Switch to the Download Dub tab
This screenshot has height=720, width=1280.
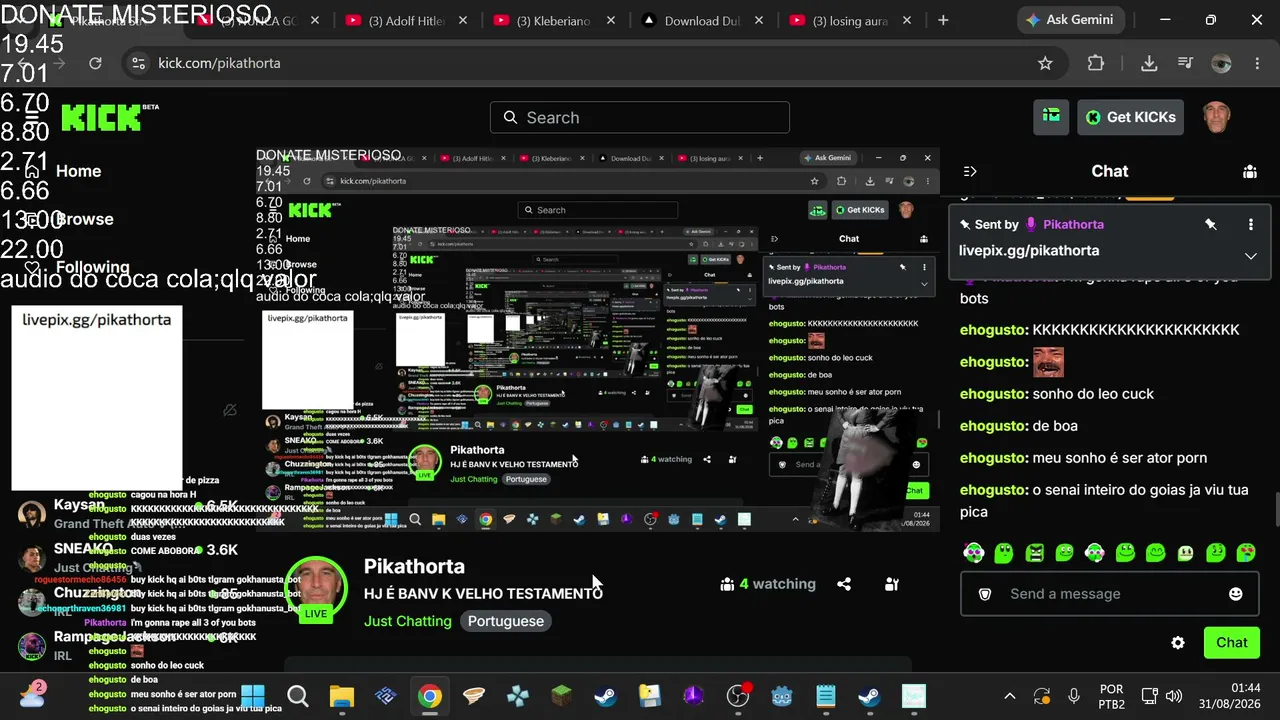click(701, 20)
